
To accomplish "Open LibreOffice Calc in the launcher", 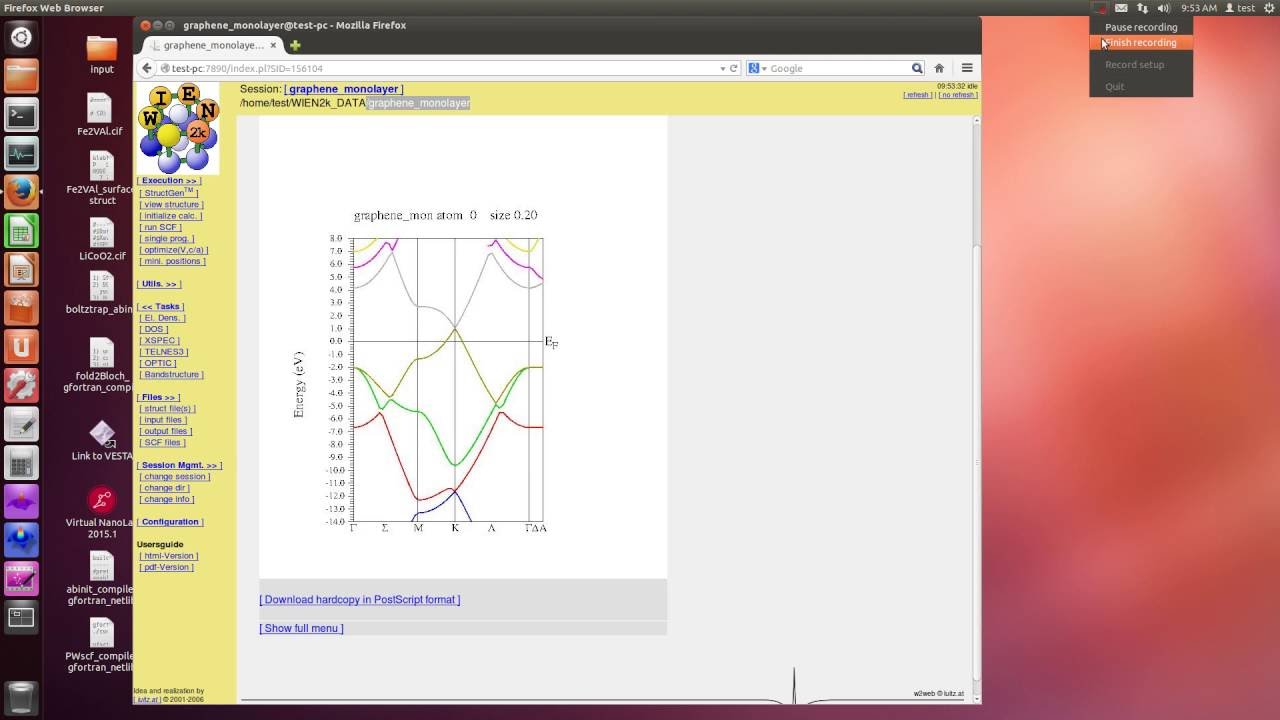I will pos(21,231).
